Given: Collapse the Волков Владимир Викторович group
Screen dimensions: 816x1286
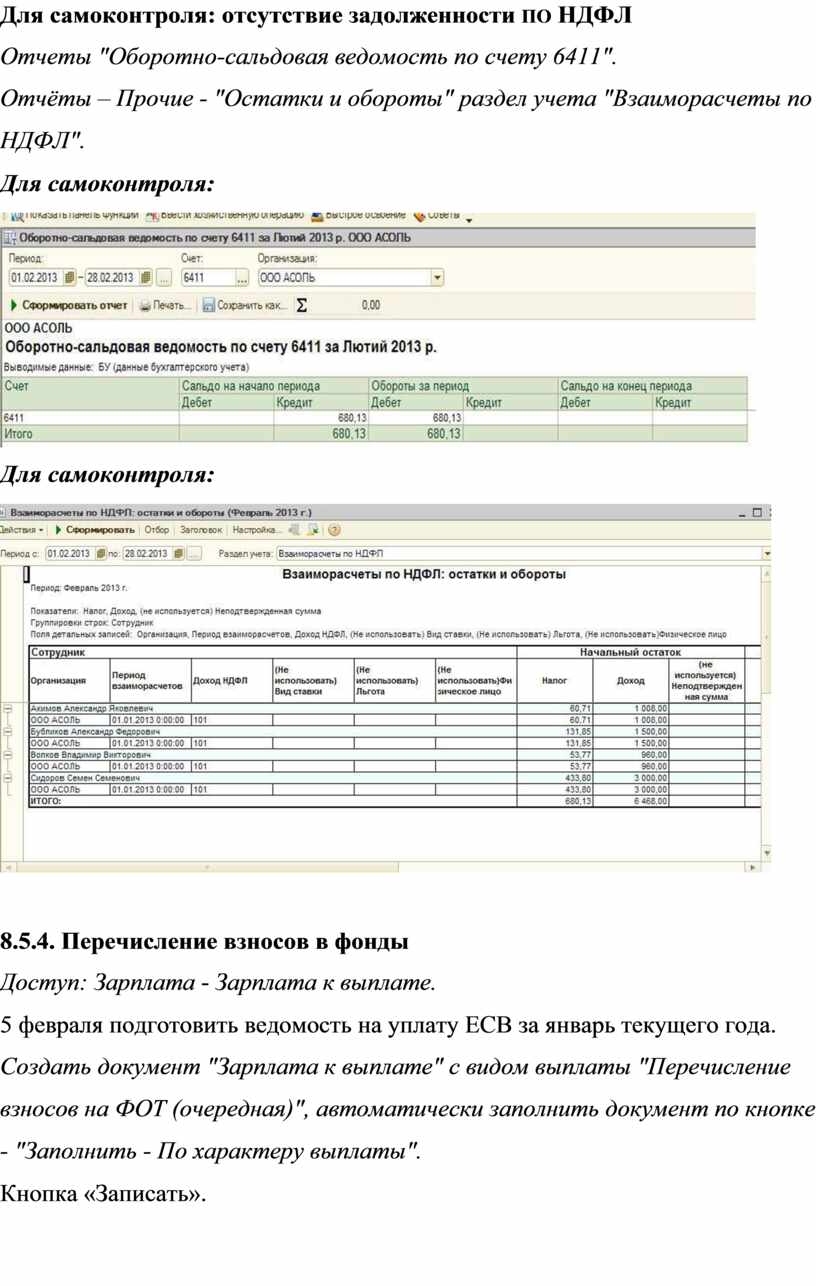Looking at the screenshot, I should pyautogui.click(x=7, y=755).
